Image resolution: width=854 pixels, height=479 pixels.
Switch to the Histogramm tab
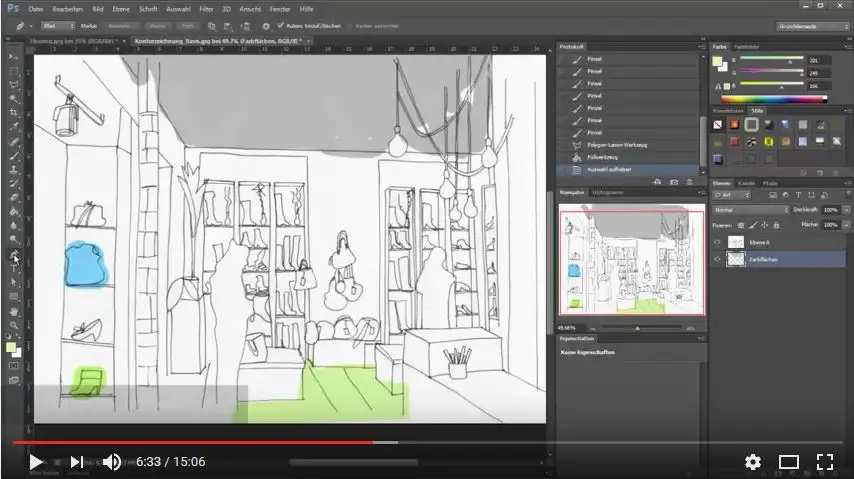coord(608,193)
